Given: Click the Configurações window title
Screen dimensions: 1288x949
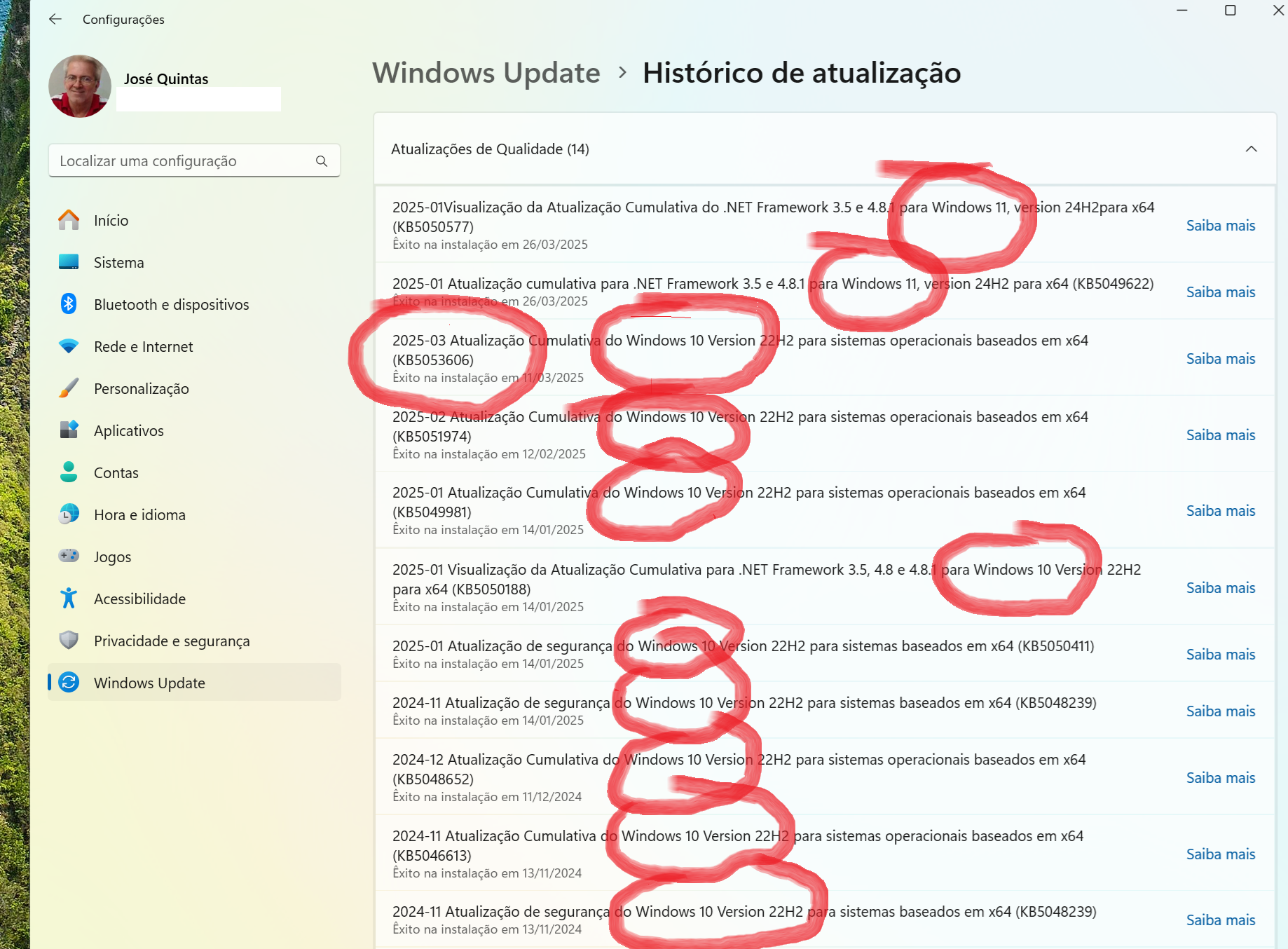Looking at the screenshot, I should [x=123, y=20].
